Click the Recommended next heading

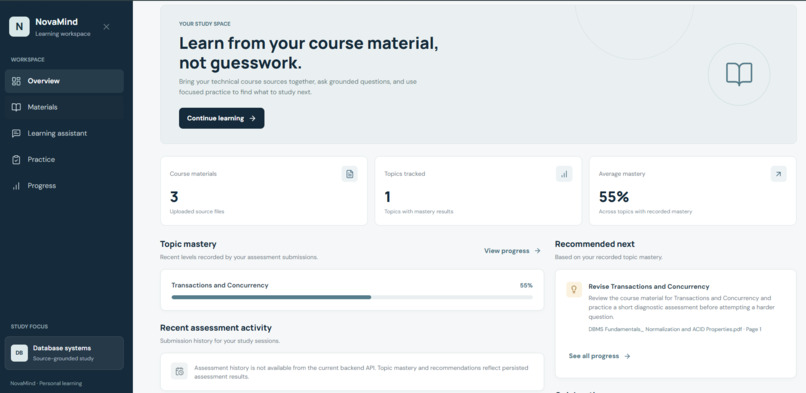pos(595,244)
